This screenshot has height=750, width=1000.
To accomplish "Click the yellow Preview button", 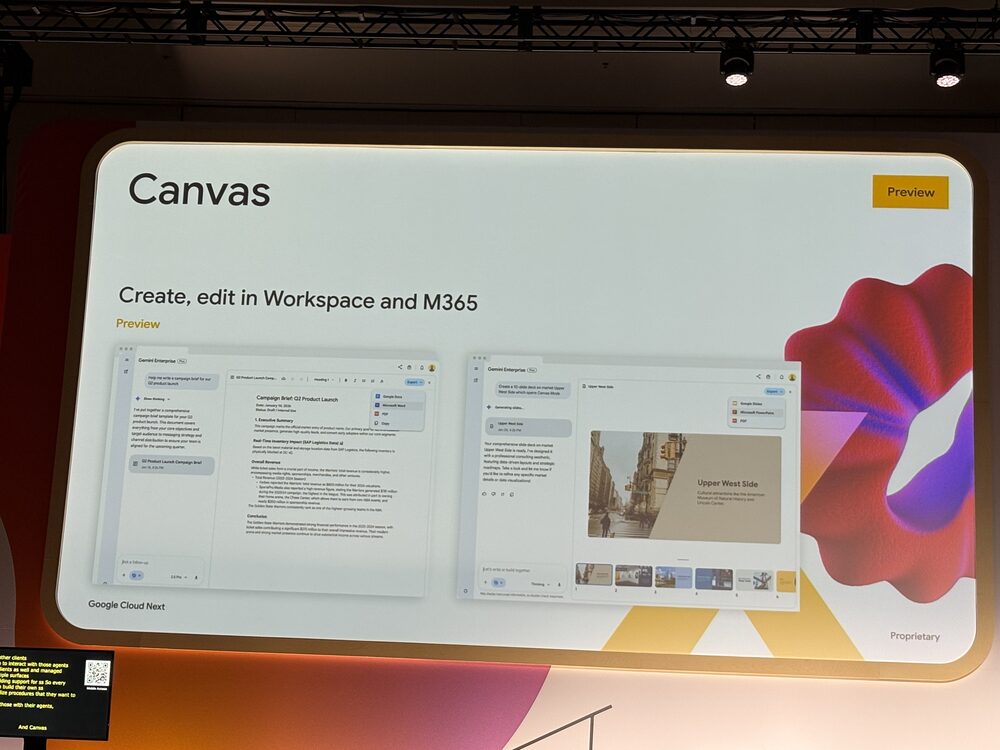I will (910, 192).
